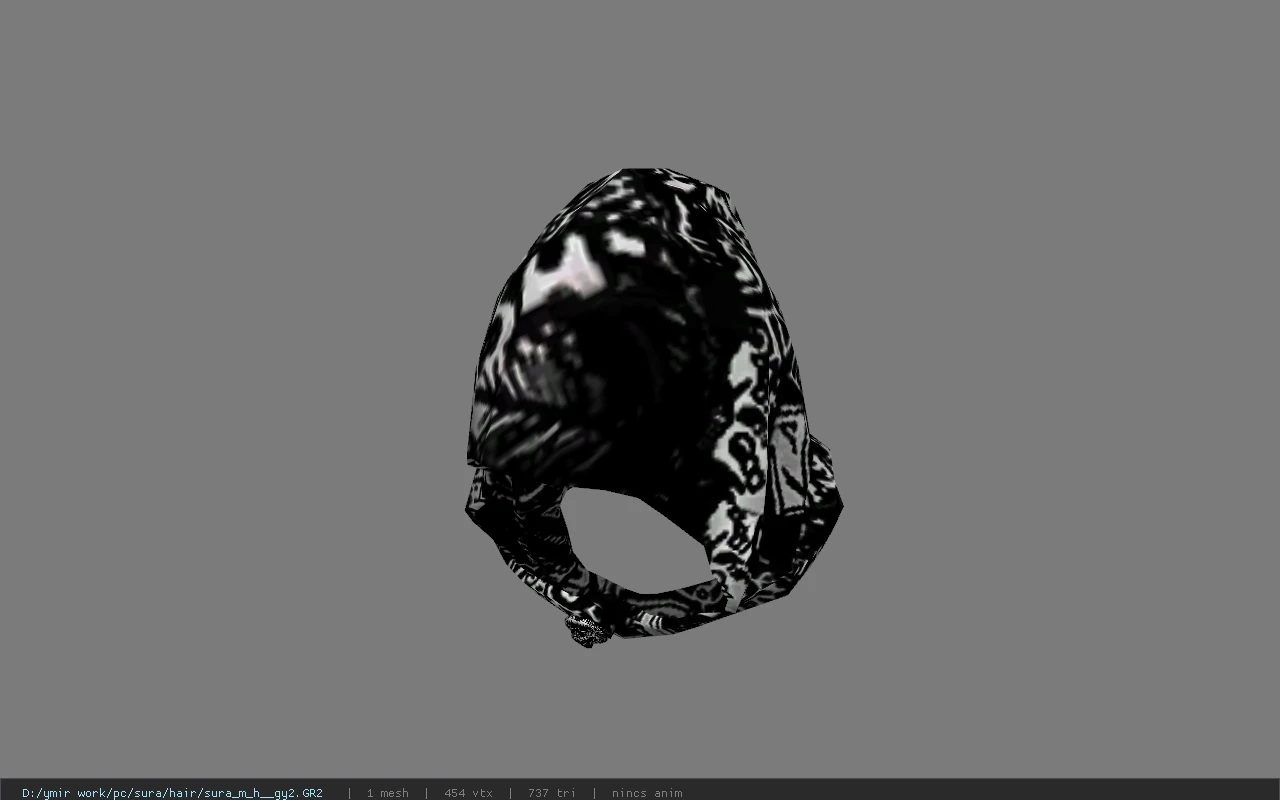Click the '1 mesh' status entry
This screenshot has height=800, width=1280.
tap(387, 793)
